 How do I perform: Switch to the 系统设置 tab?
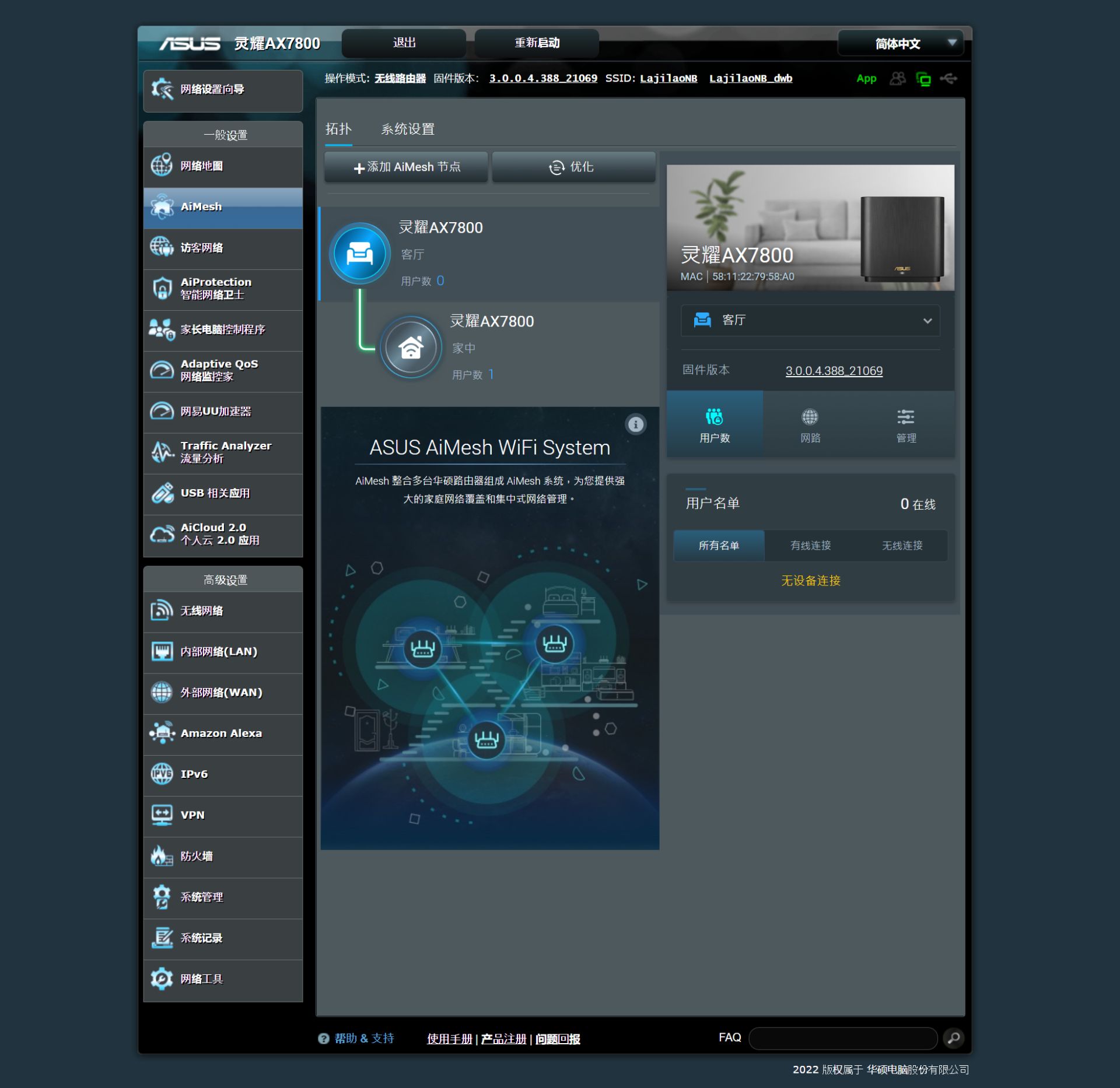408,129
